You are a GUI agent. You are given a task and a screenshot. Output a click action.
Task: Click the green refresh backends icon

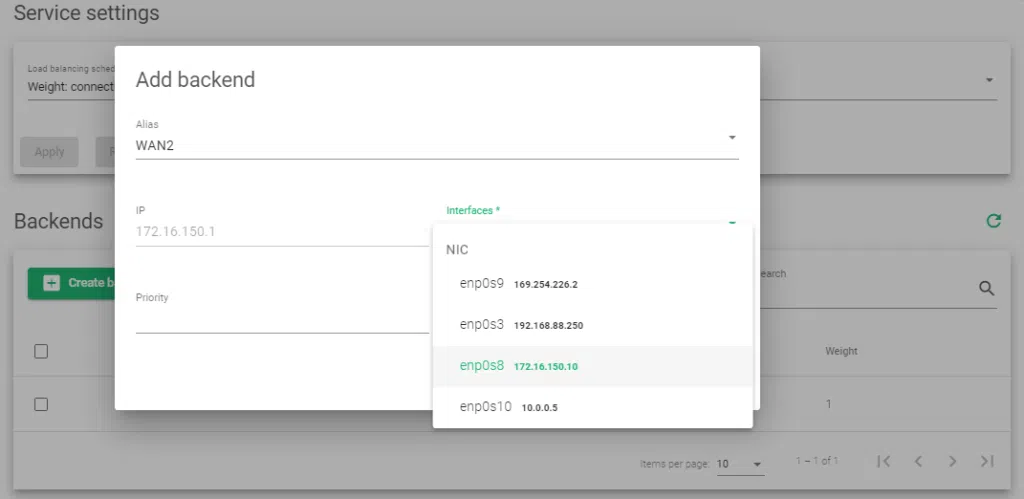coord(993,221)
